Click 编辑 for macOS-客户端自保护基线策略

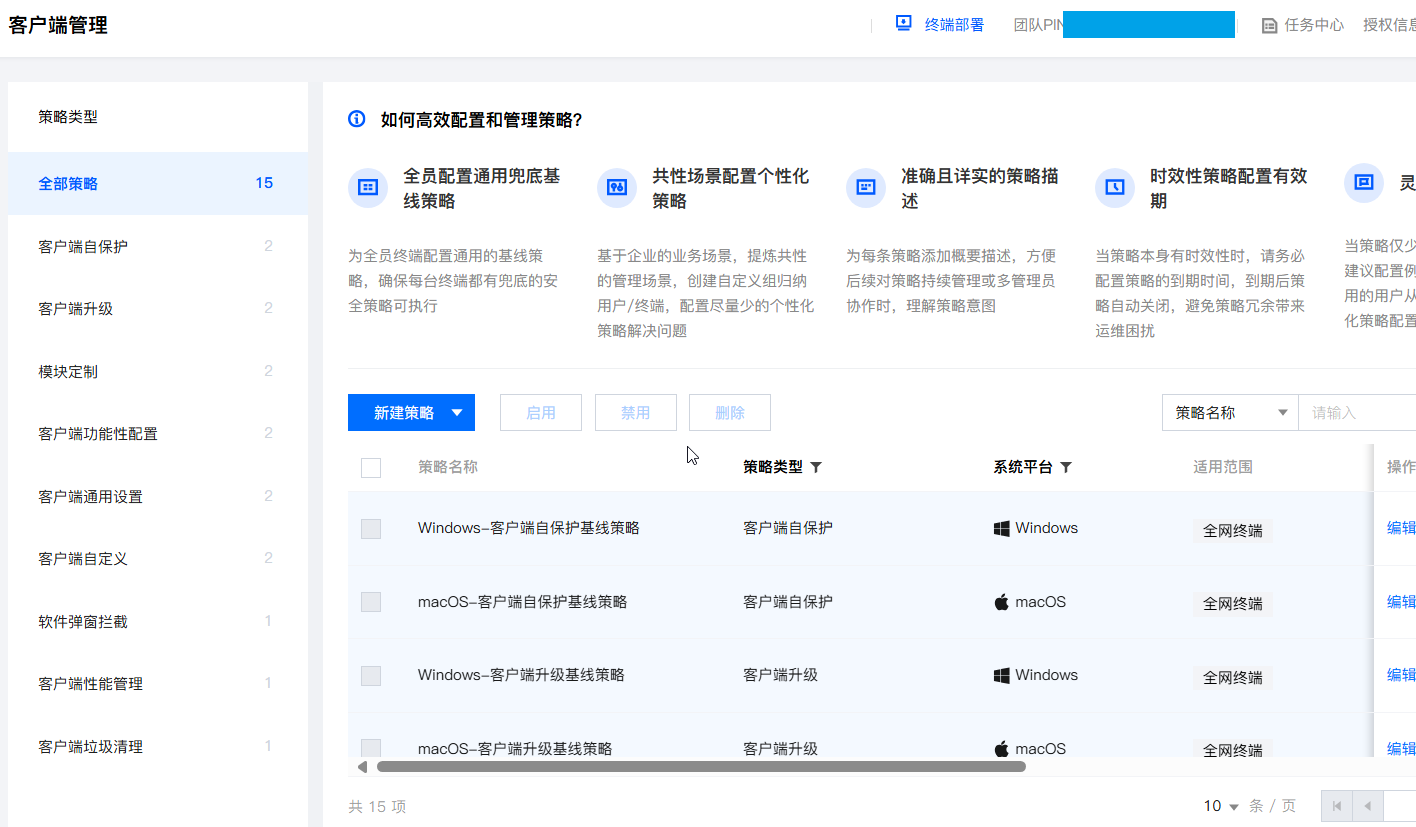(x=1401, y=602)
